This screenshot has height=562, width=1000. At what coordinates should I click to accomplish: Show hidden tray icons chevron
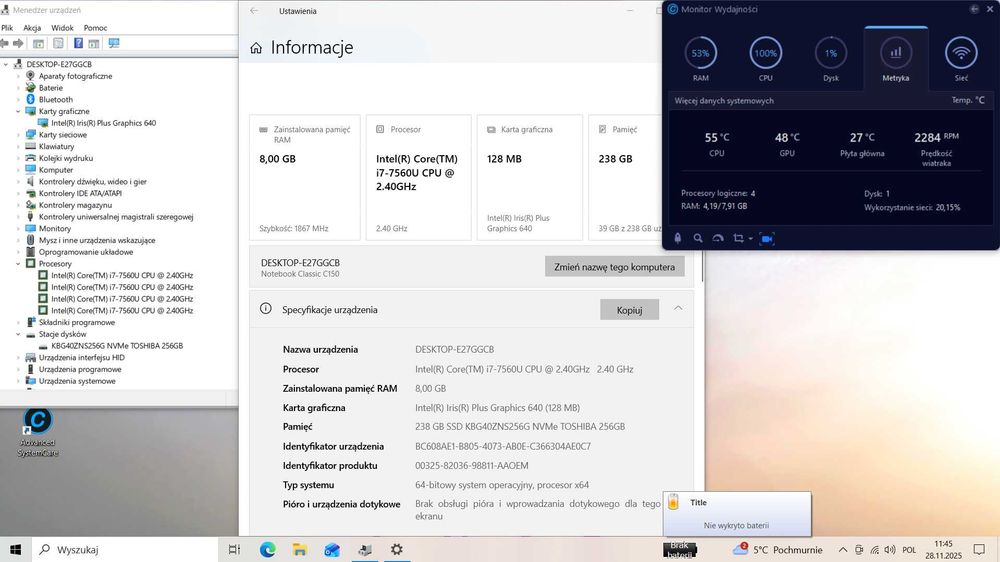pos(842,549)
